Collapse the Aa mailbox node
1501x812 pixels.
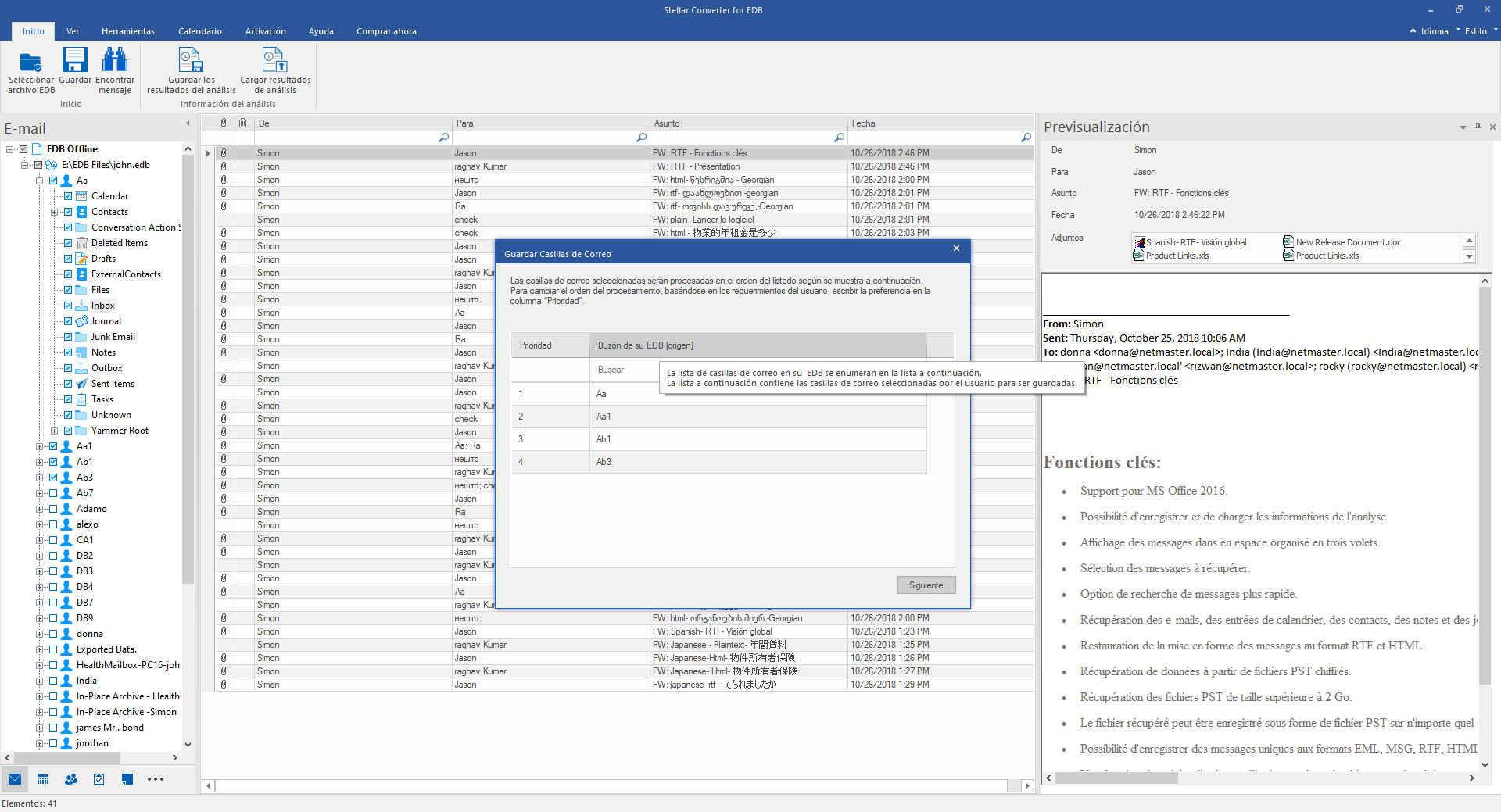click(x=39, y=181)
